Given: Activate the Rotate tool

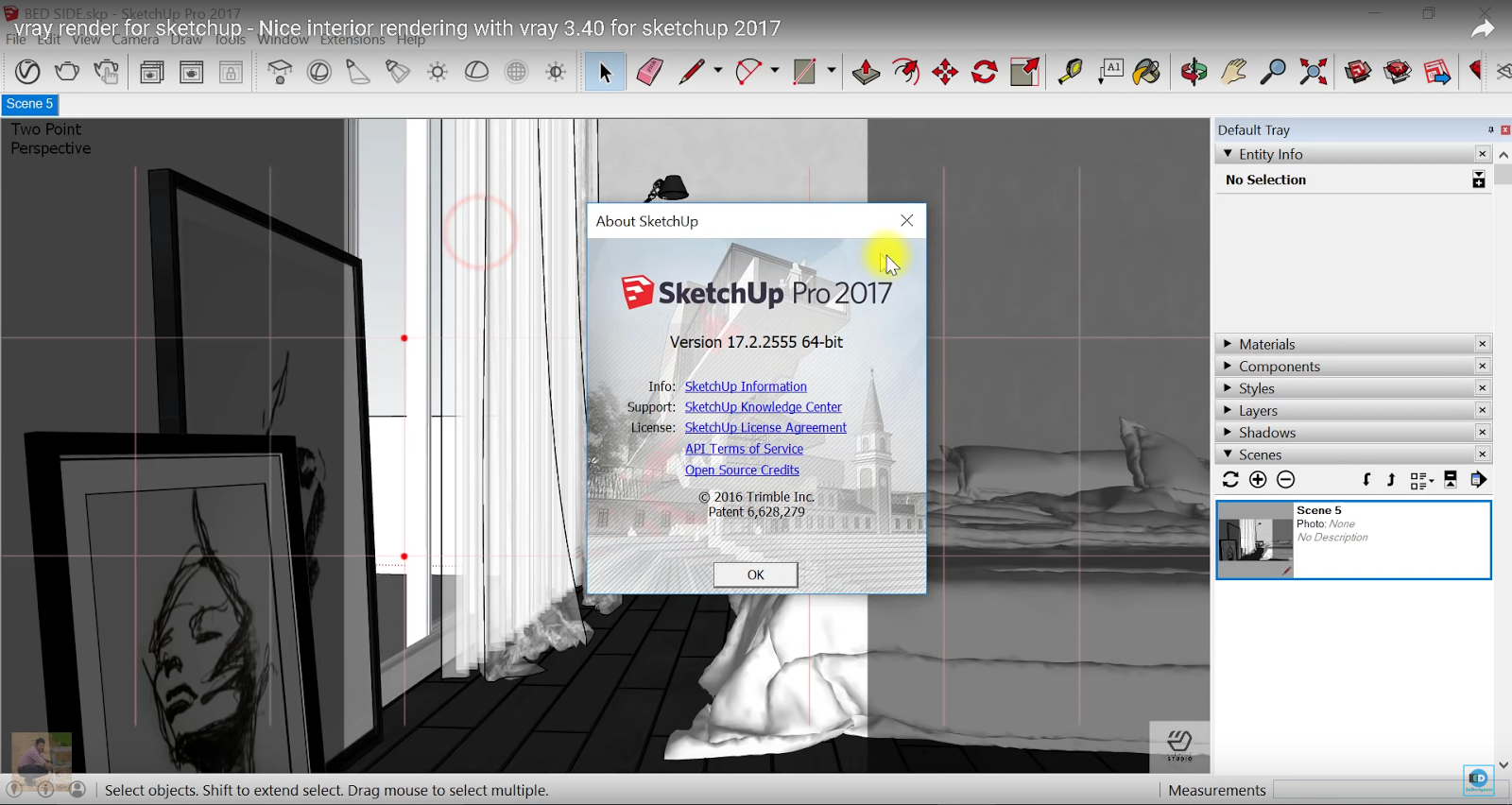Looking at the screenshot, I should tap(985, 72).
